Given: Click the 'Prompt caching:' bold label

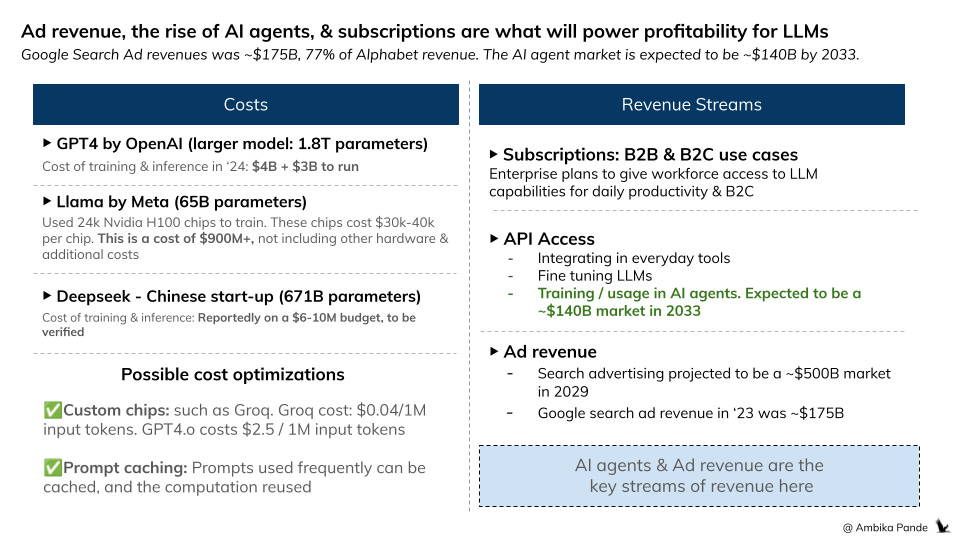Looking at the screenshot, I should click(x=125, y=468).
